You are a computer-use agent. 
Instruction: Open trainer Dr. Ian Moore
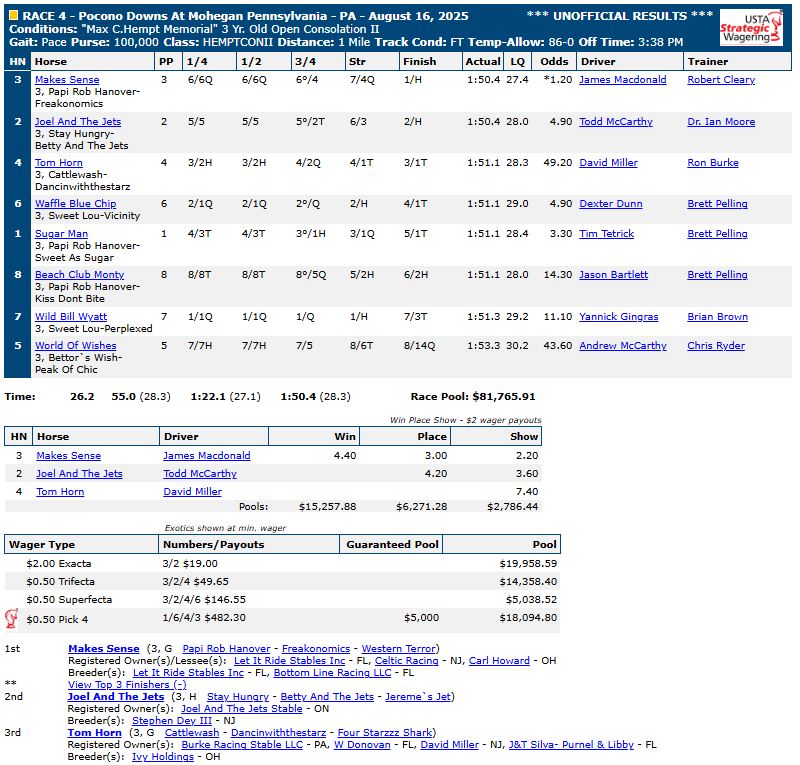click(720, 122)
